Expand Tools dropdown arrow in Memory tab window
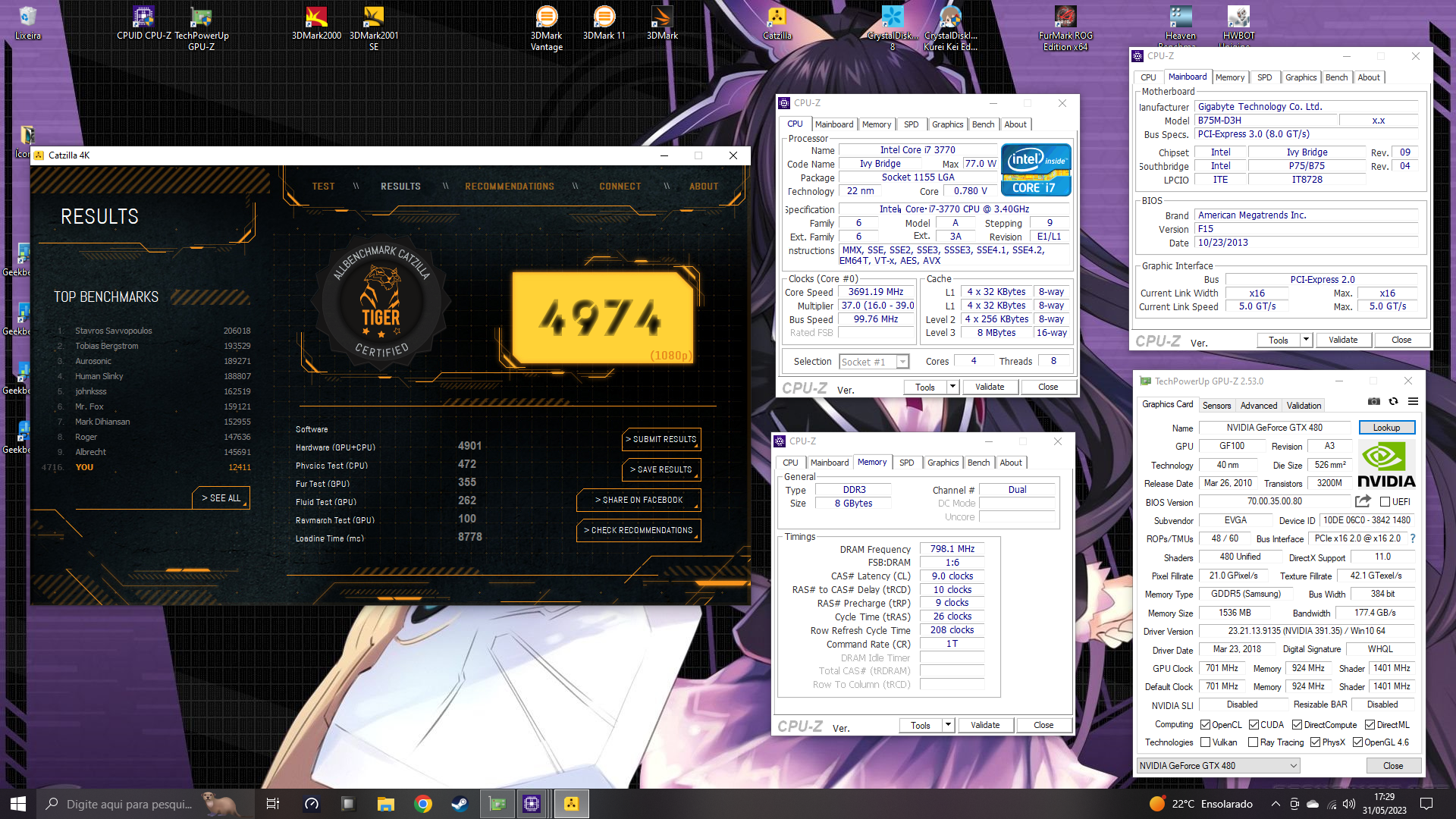1456x819 pixels. (x=948, y=725)
